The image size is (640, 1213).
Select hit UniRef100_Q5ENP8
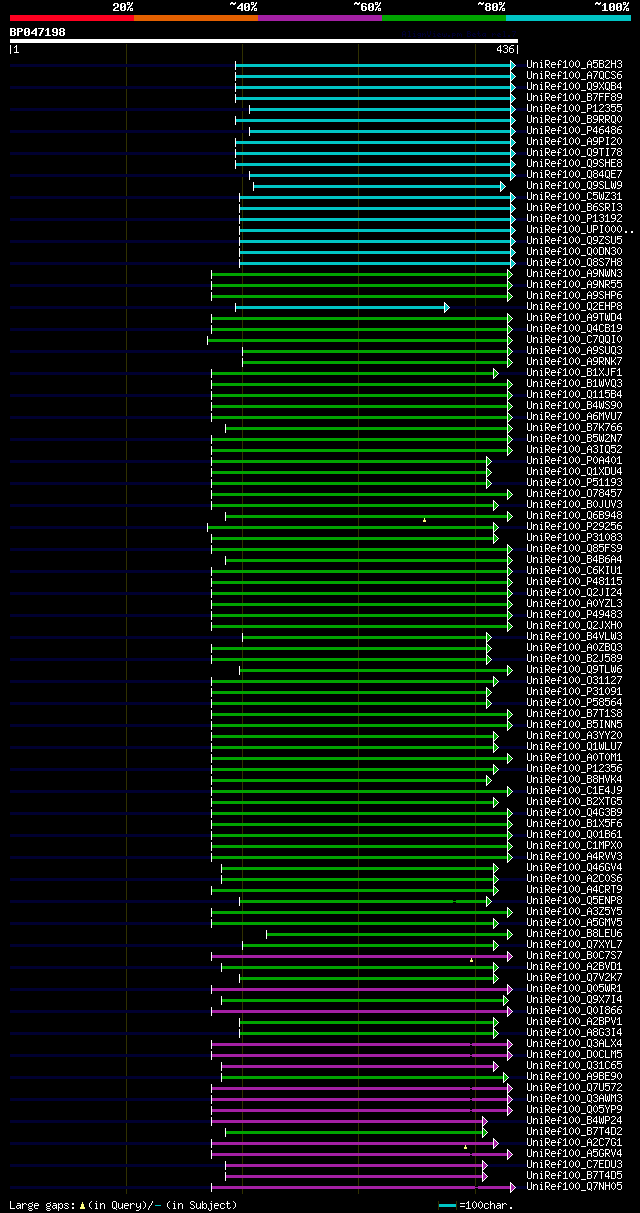(574, 900)
